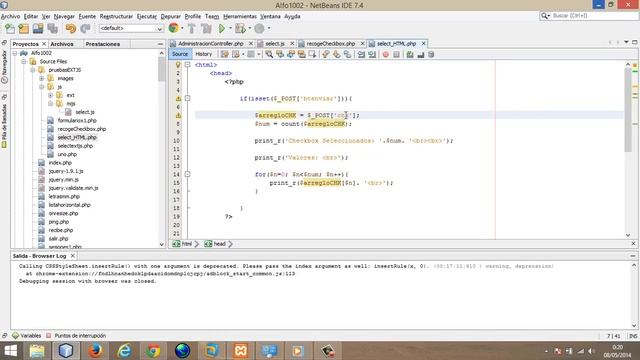640x360 pixels.
Task: Open the <default> configuration combo box
Action: coord(131,28)
